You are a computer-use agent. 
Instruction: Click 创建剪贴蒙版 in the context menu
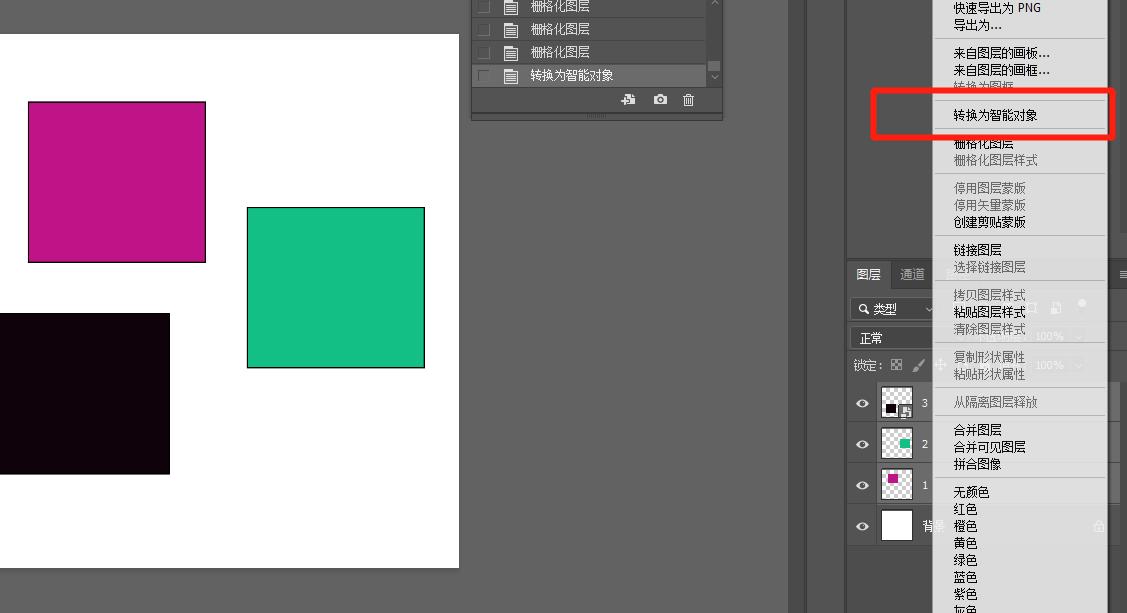click(989, 222)
